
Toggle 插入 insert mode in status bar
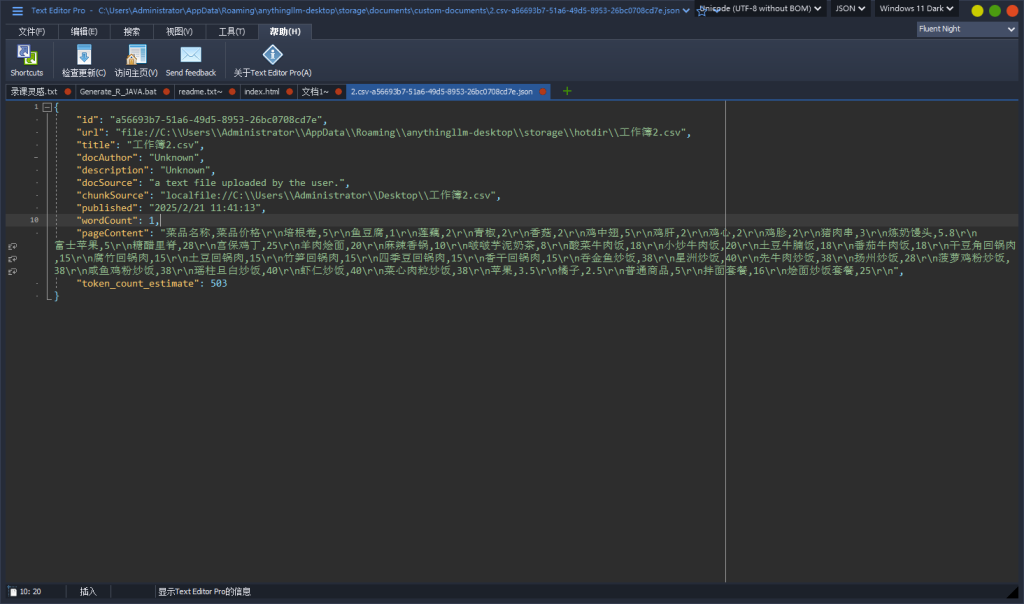(88, 591)
